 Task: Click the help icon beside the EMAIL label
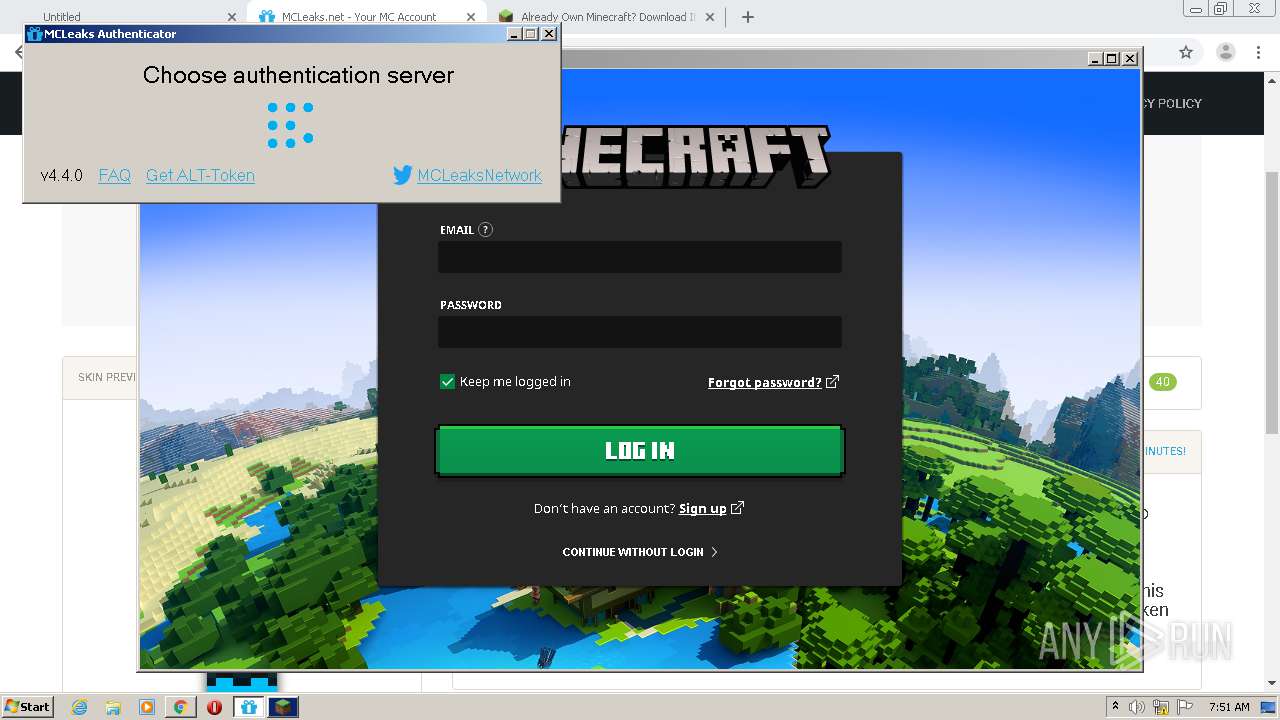point(485,229)
